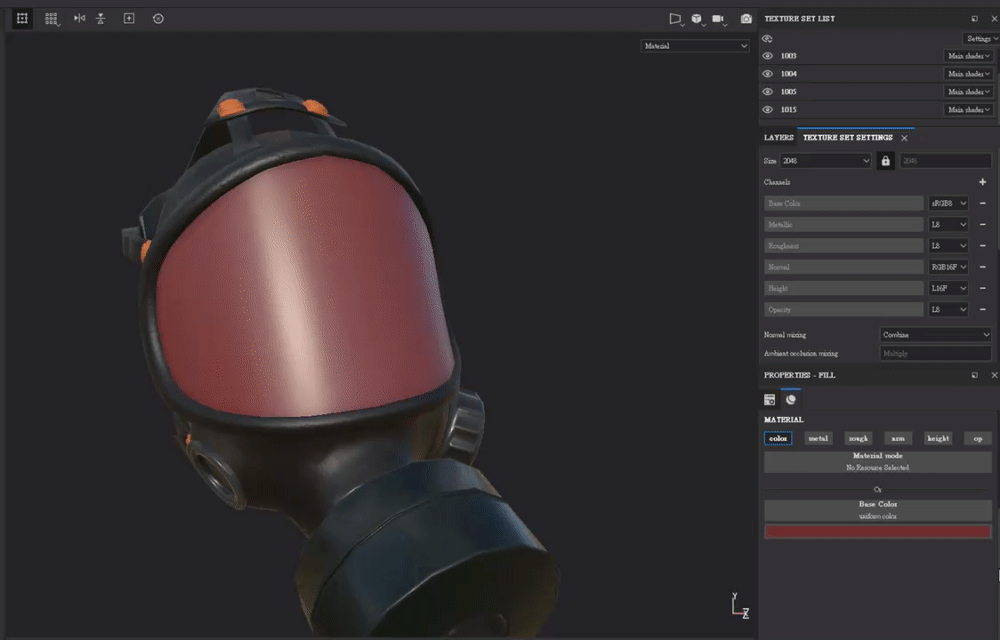The width and height of the screenshot is (1000, 640).
Task: Open the Material viewport mode dropdown
Action: pyautogui.click(x=695, y=46)
